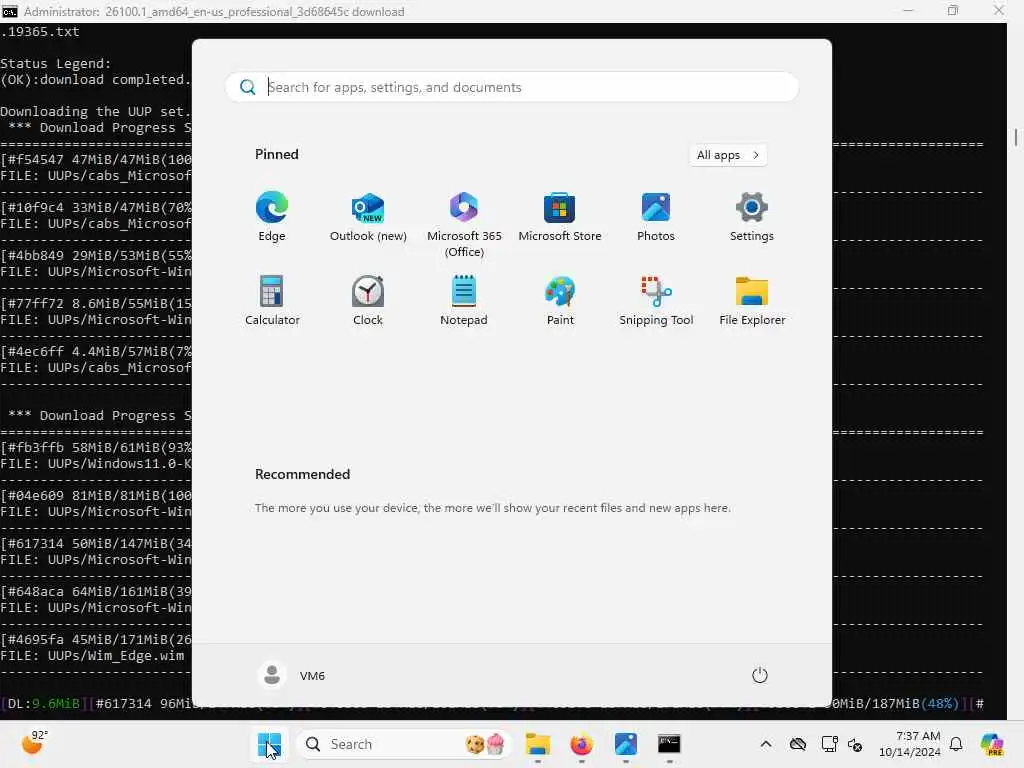Open weather widget showing 92°
The image size is (1024, 768).
pos(35,743)
